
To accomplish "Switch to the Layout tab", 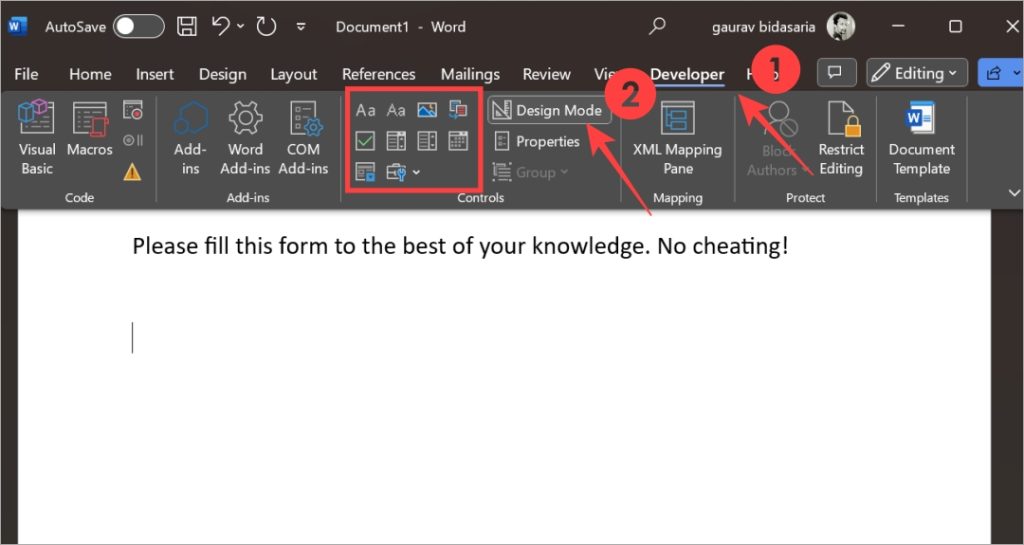I will tap(294, 74).
